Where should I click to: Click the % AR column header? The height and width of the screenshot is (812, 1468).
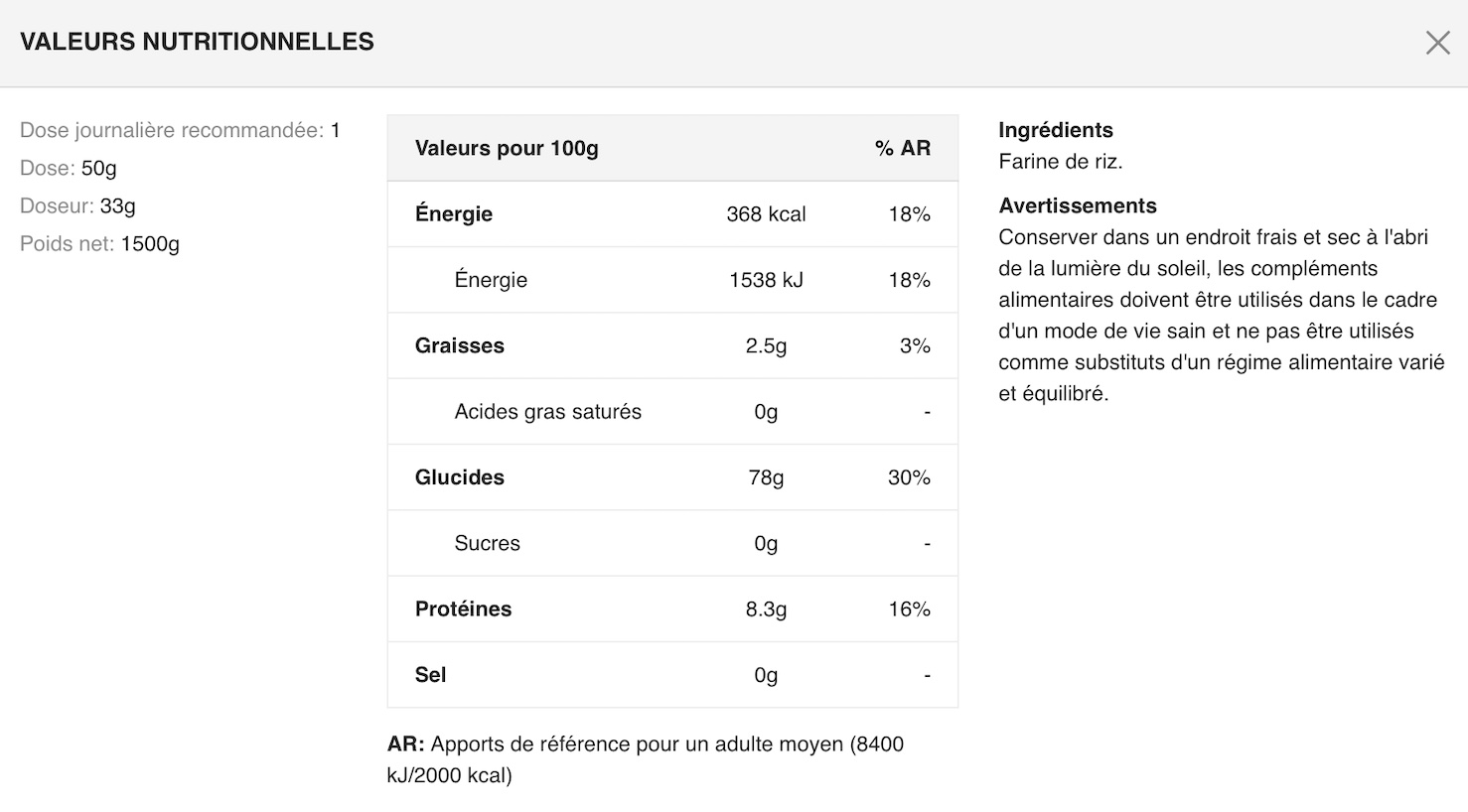tap(902, 148)
